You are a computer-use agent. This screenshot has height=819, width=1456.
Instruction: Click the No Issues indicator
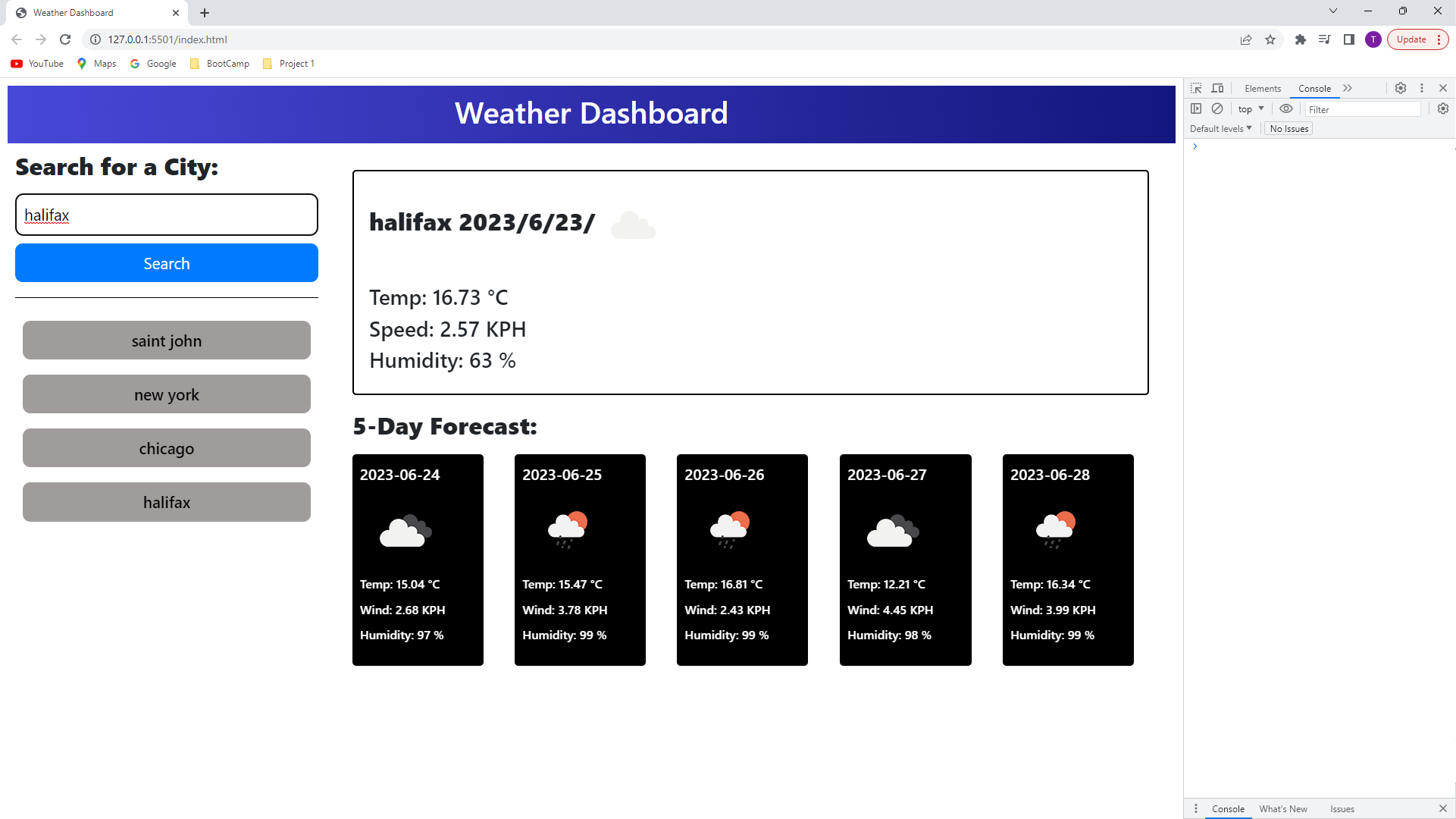point(1288,128)
